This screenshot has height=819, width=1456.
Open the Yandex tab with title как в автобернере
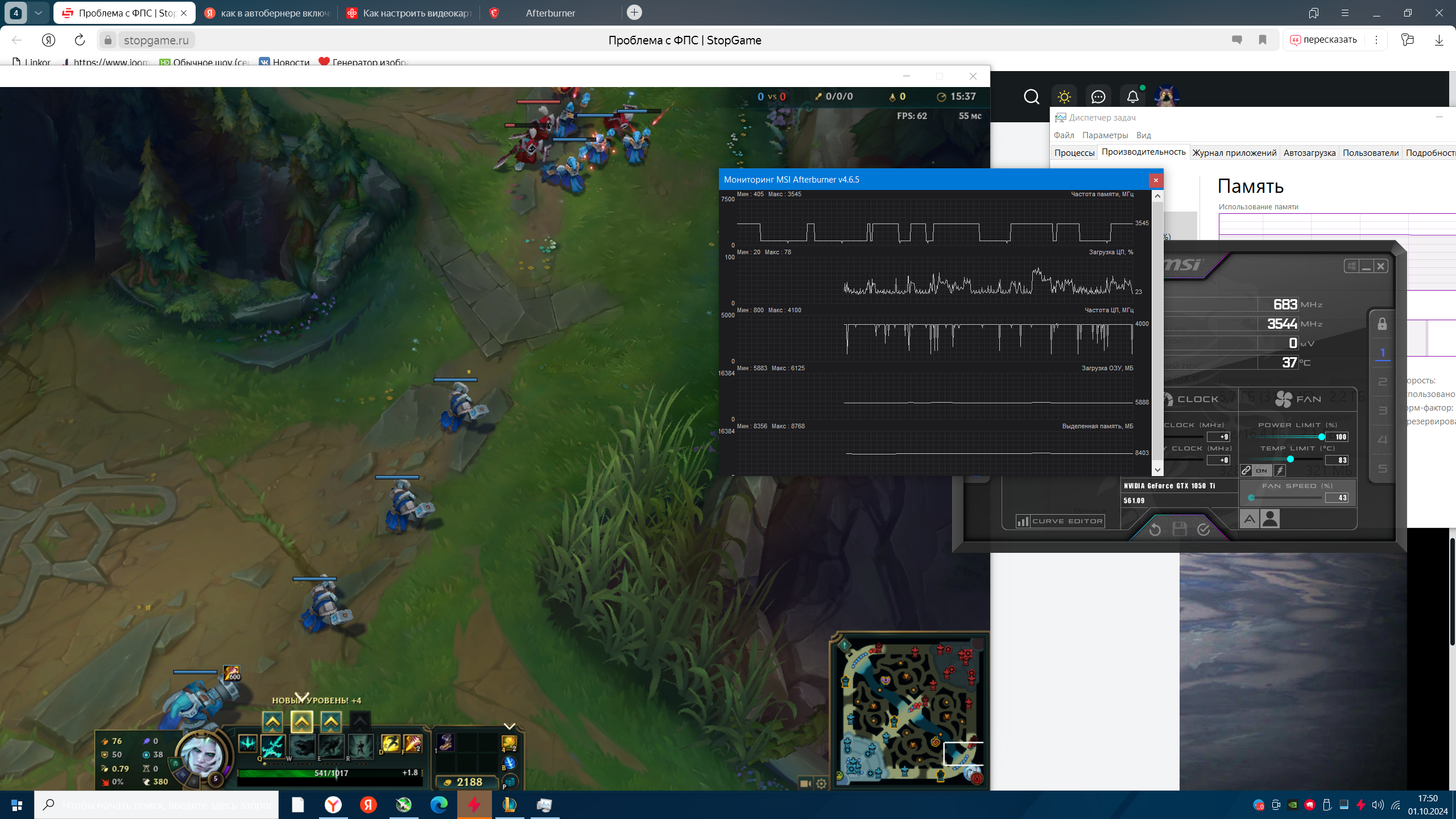[267, 13]
